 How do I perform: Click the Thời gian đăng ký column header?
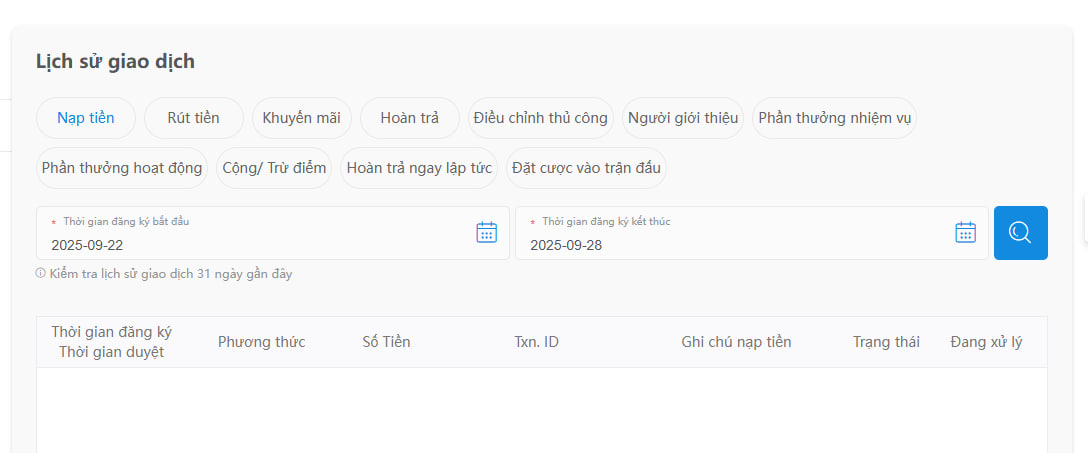112,332
